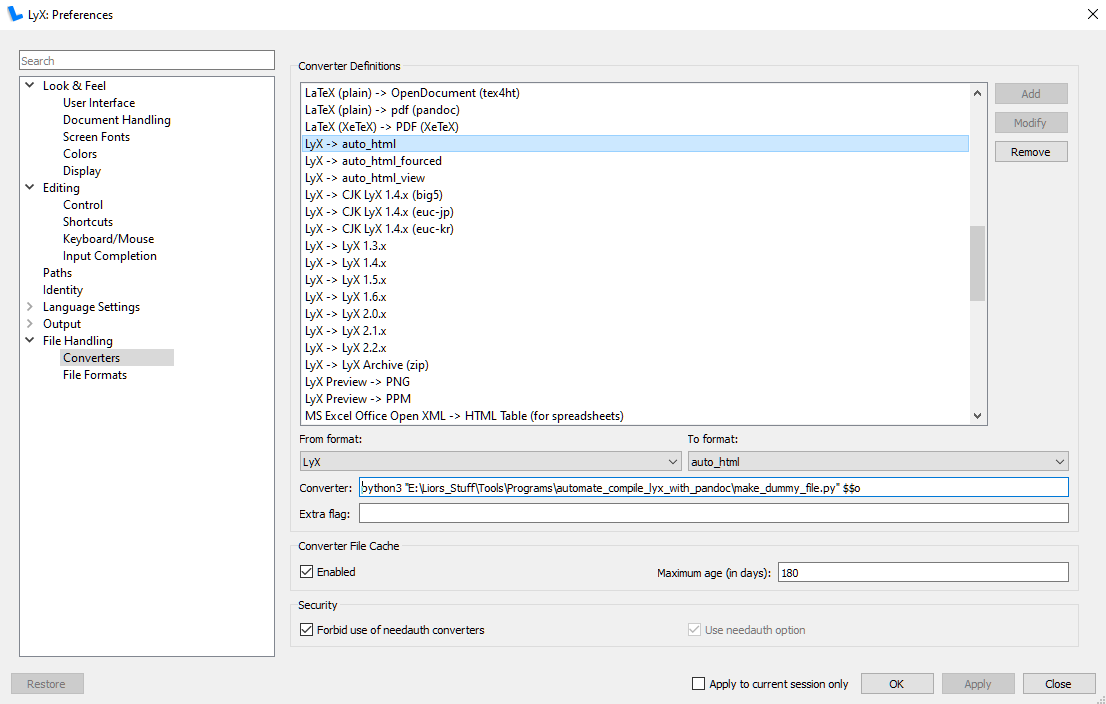Select 'LyX -> CJK LyX 1.4.x (euc-kr)' row
This screenshot has width=1106, height=704.
pyautogui.click(x=635, y=229)
